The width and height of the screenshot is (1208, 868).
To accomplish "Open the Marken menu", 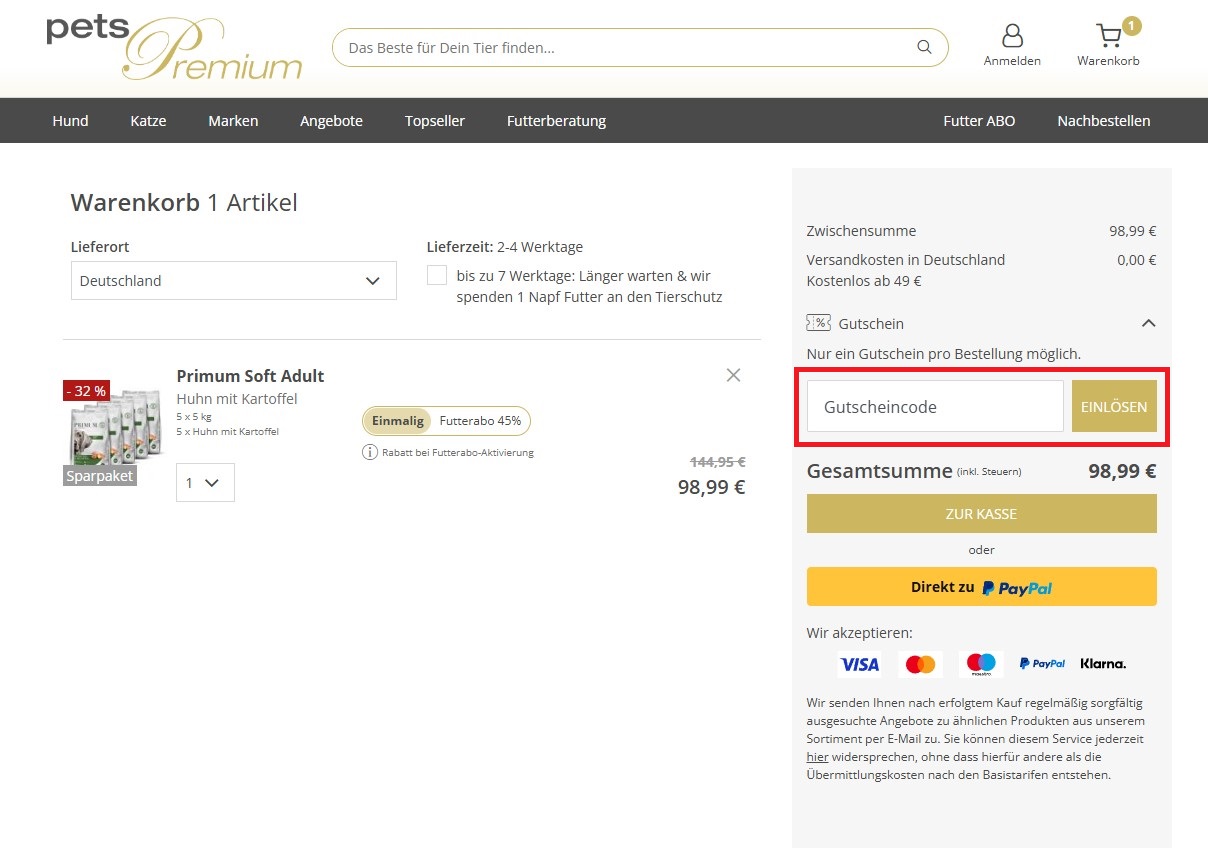I will 233,121.
